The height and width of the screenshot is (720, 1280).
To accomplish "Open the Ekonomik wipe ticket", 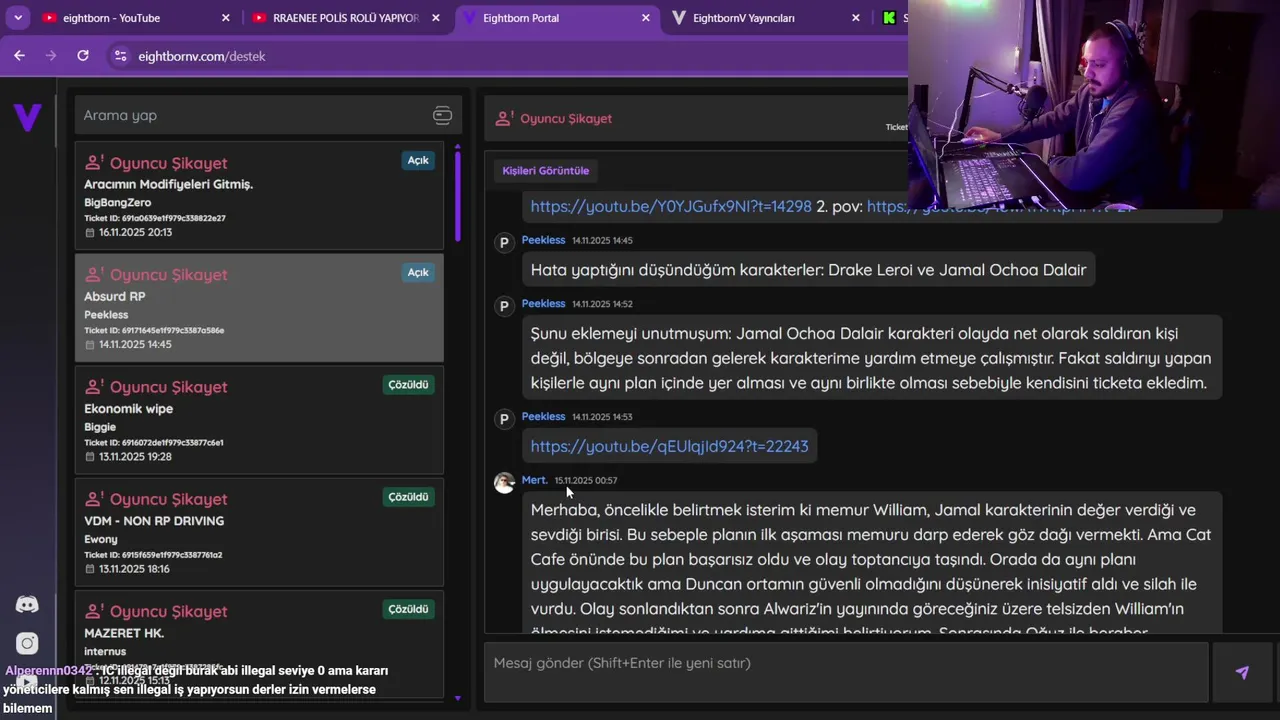I will (259, 420).
